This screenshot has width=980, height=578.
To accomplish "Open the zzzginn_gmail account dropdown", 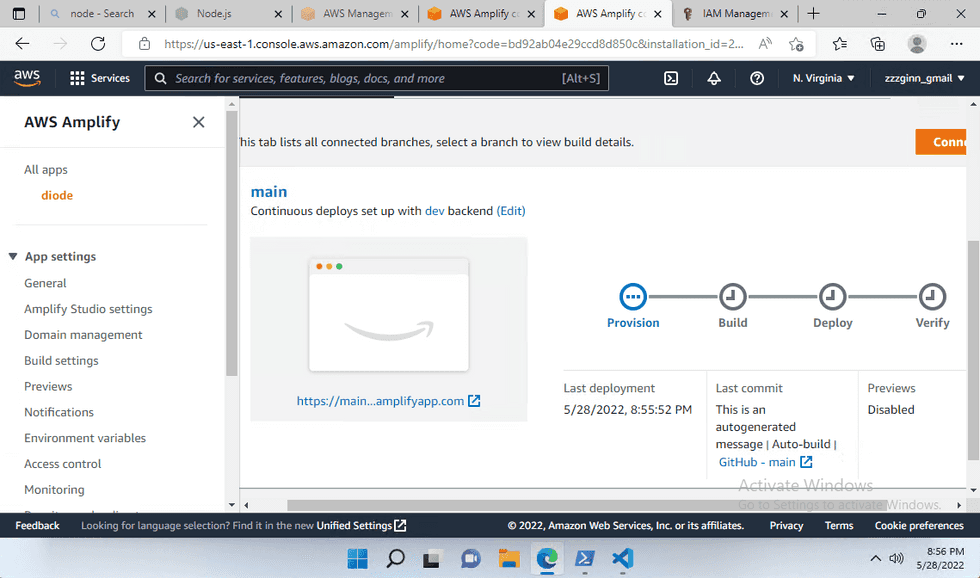I will (x=924, y=78).
